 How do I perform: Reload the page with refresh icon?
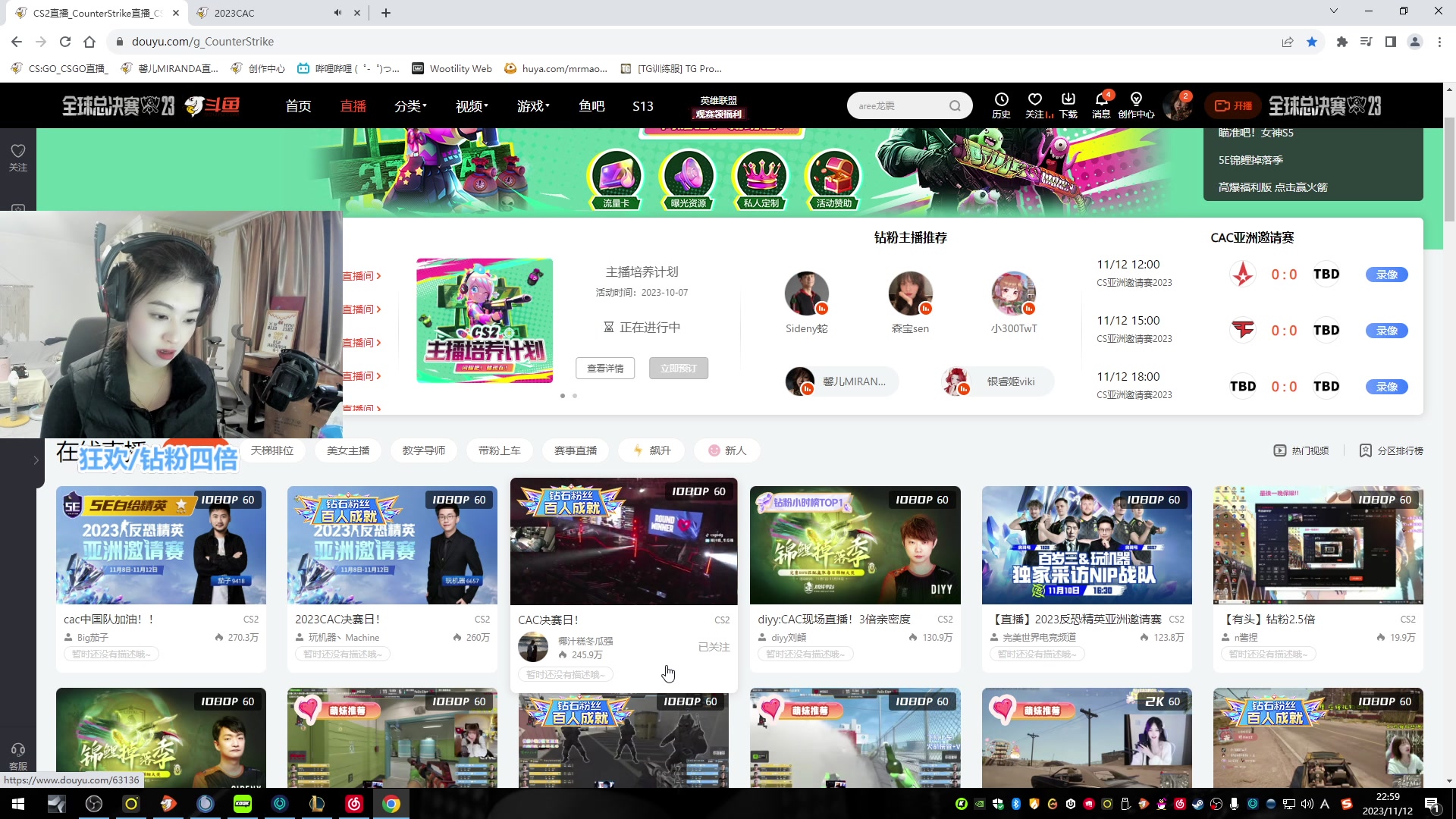coord(65,42)
